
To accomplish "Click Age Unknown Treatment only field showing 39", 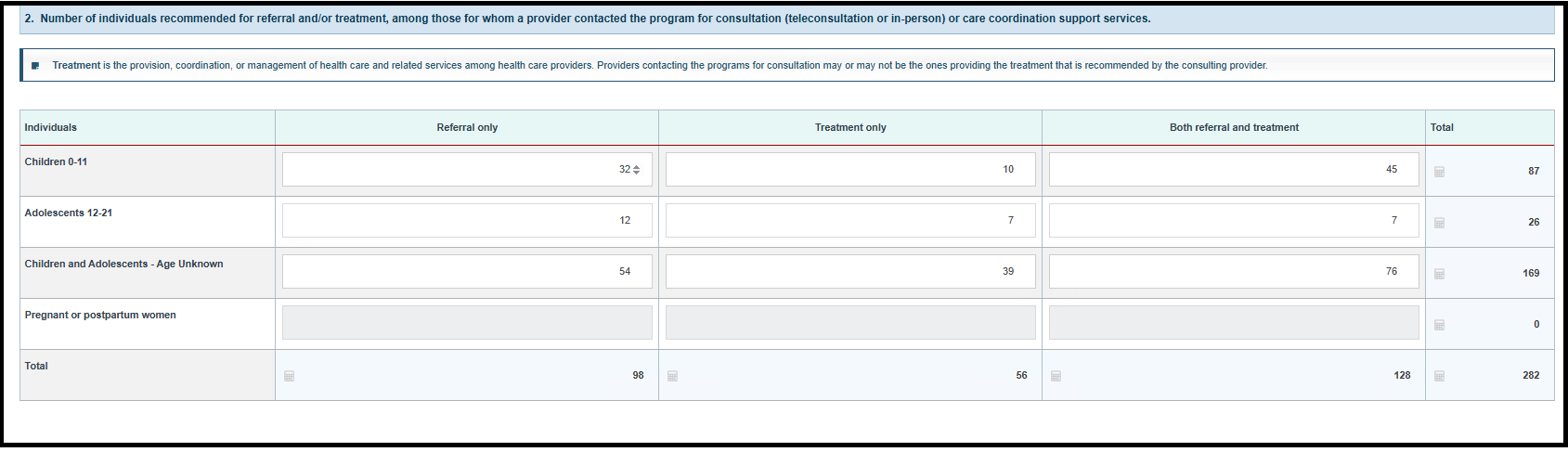I will pos(850,271).
